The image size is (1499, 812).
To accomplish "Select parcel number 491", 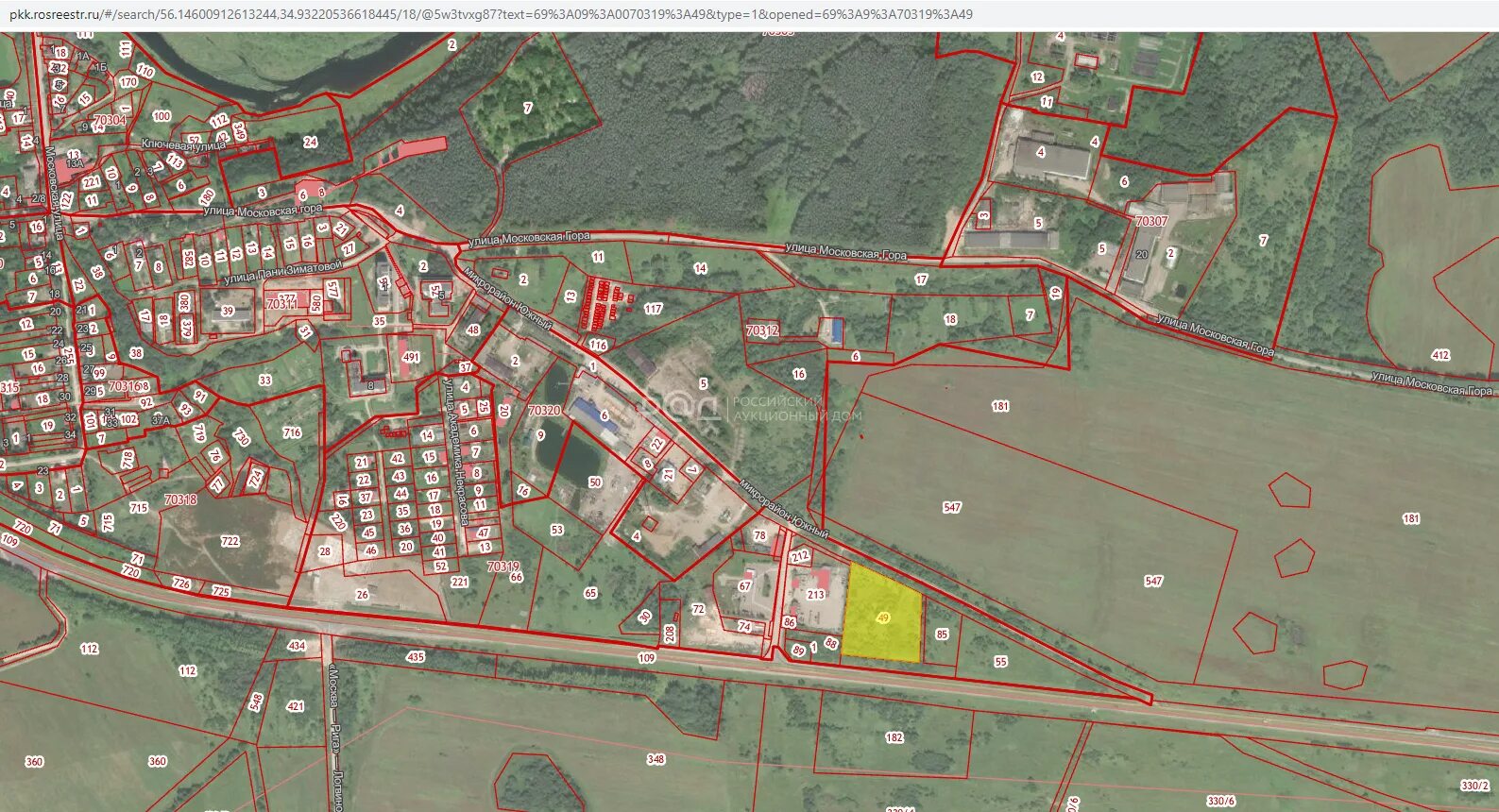I will [x=410, y=358].
